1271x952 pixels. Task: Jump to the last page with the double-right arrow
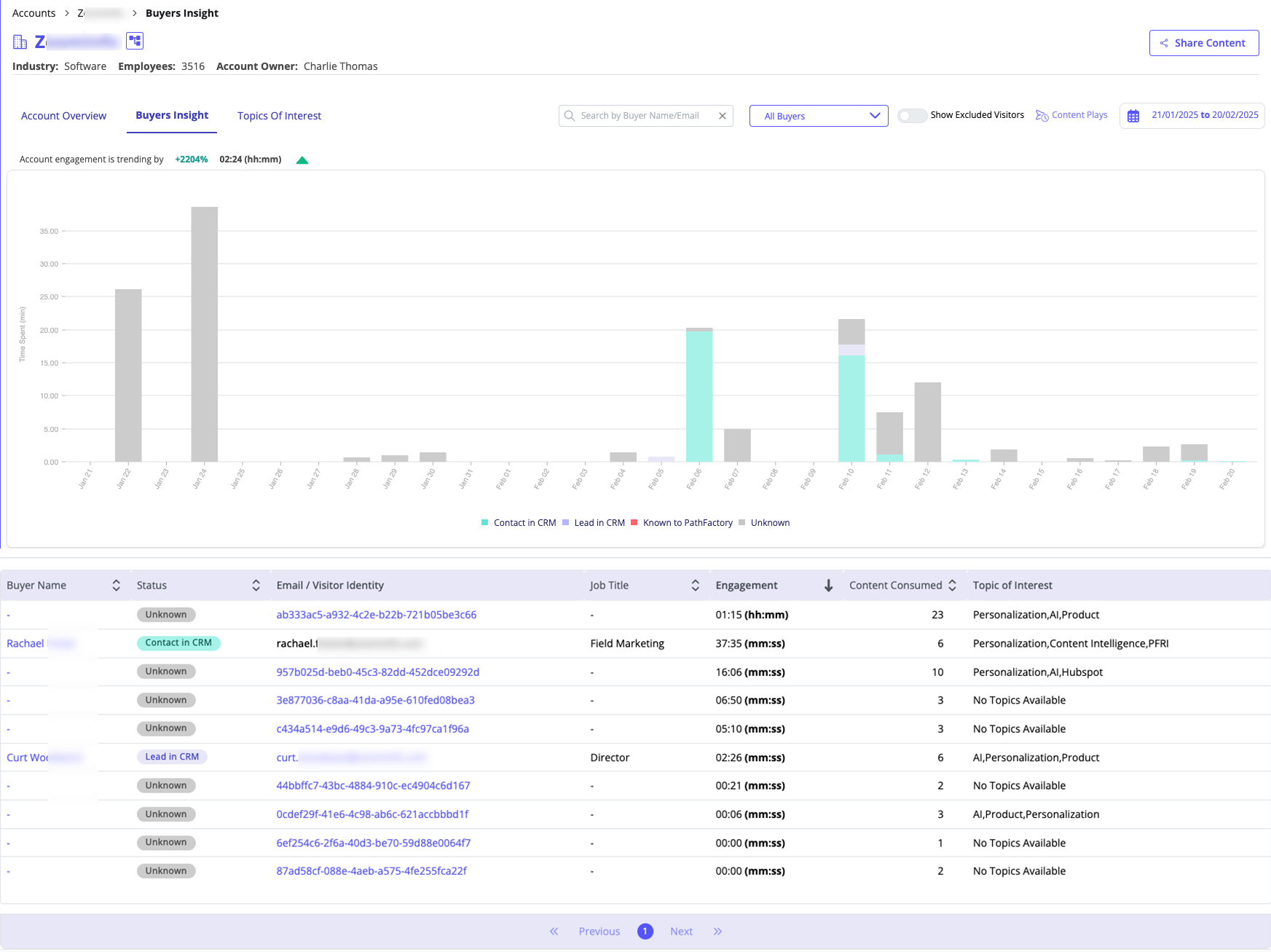pos(717,932)
